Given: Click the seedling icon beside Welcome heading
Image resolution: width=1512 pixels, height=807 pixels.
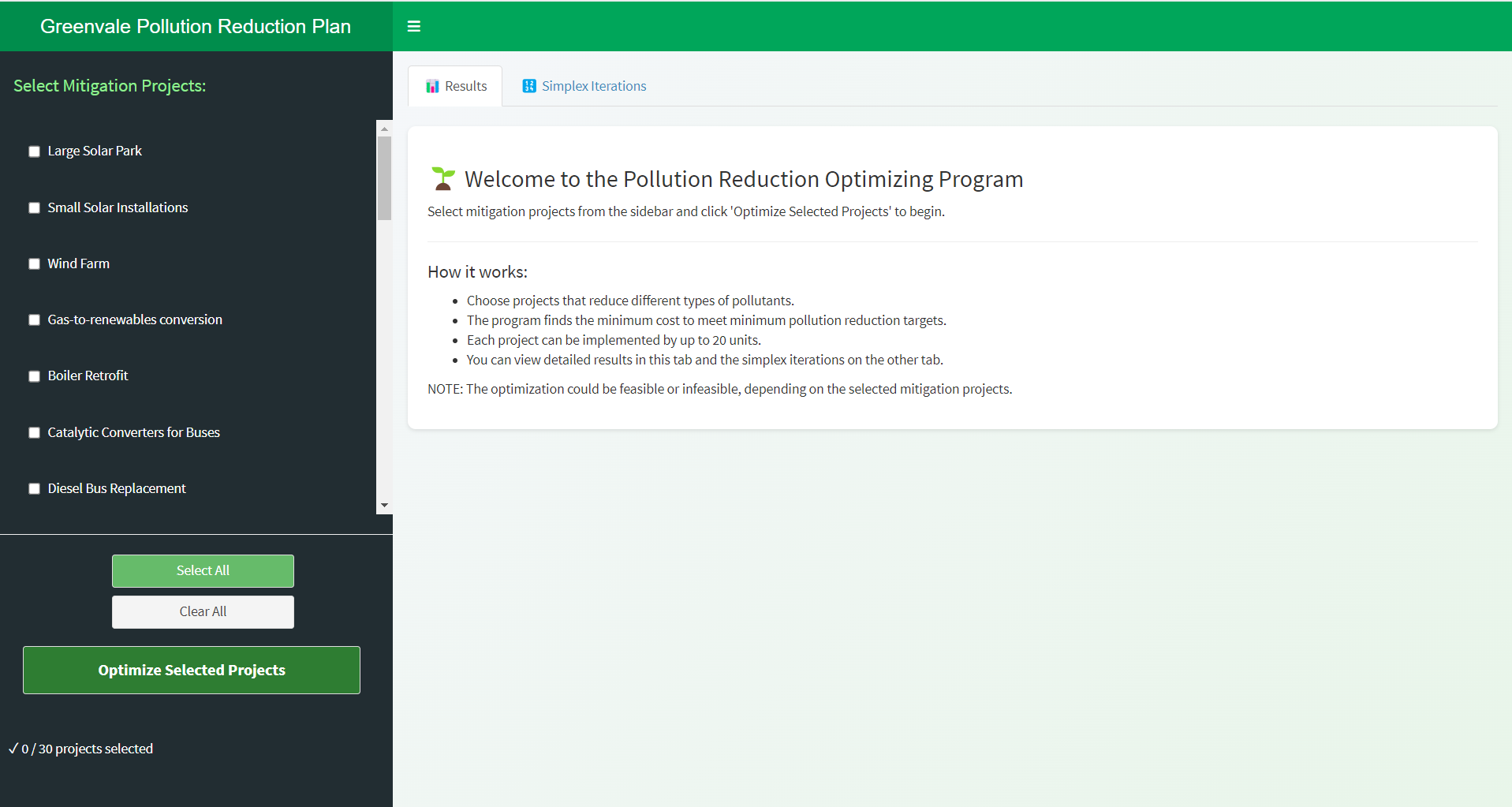Looking at the screenshot, I should pyautogui.click(x=443, y=179).
